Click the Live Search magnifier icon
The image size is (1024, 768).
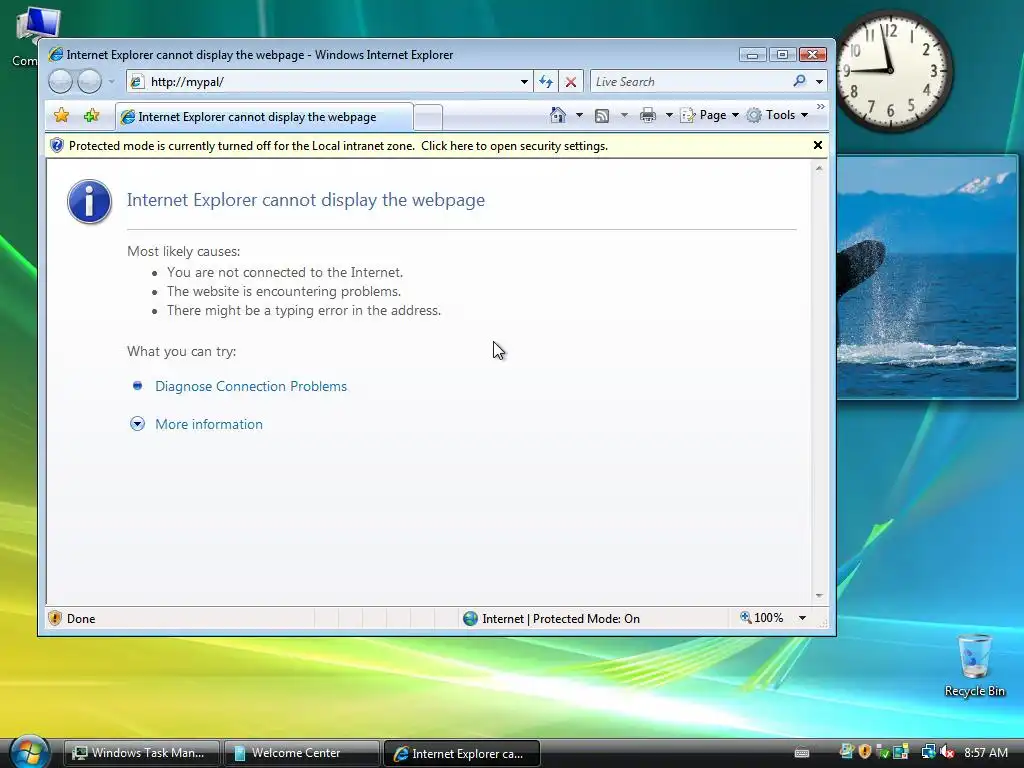click(x=799, y=81)
